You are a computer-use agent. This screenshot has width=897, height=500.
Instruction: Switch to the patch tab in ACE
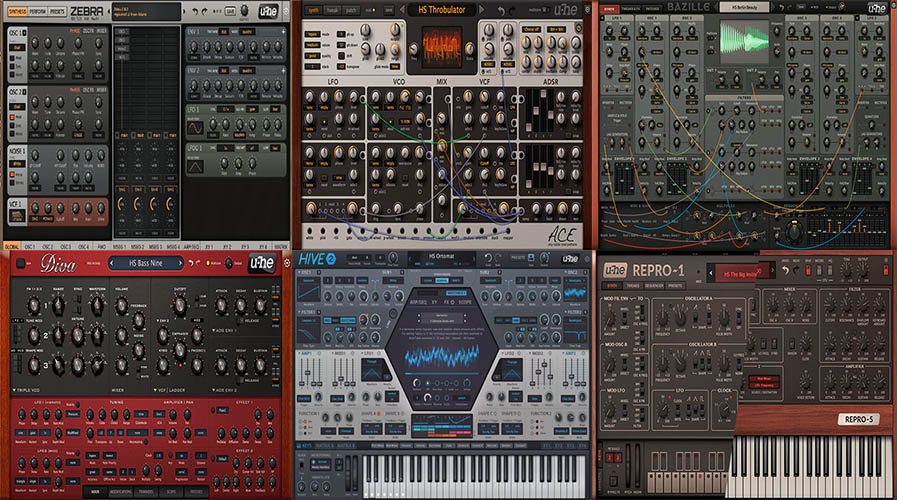click(x=351, y=10)
